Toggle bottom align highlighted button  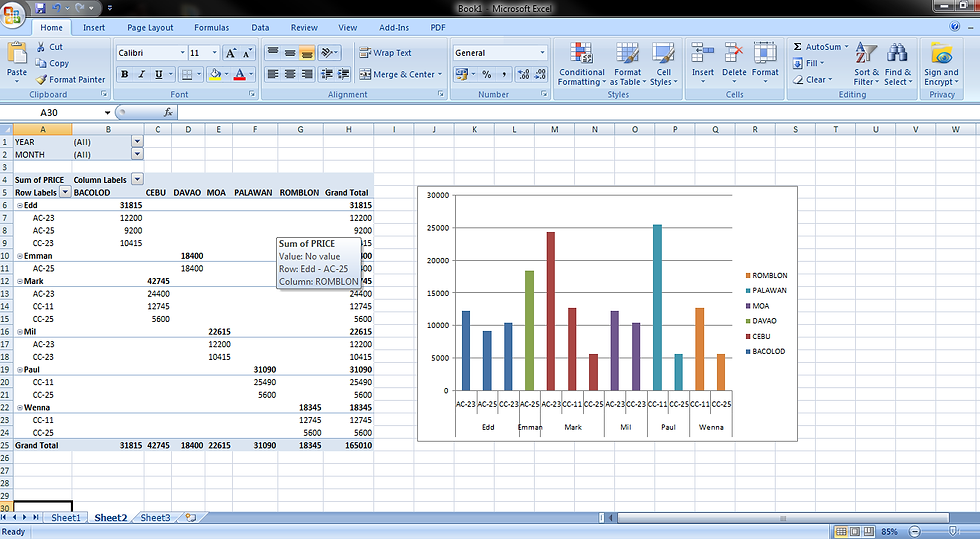point(306,53)
